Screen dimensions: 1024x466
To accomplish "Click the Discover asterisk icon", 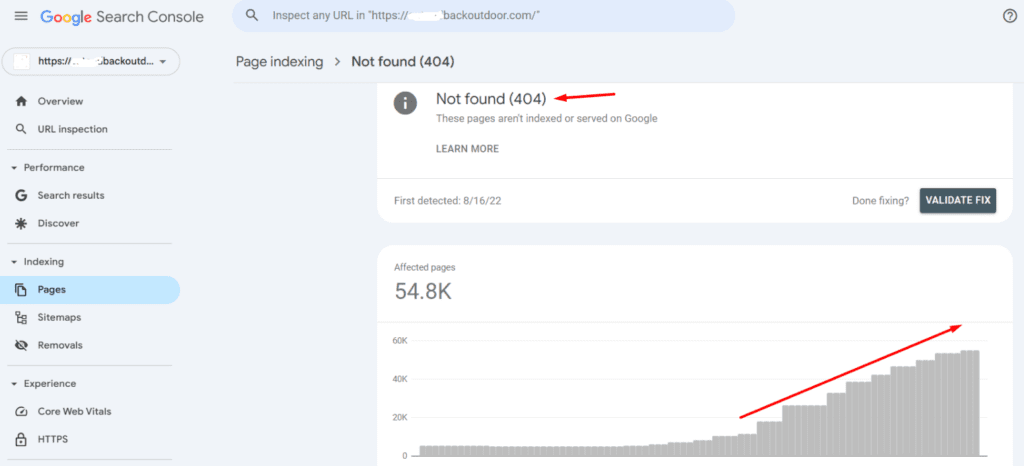I will pyautogui.click(x=21, y=223).
